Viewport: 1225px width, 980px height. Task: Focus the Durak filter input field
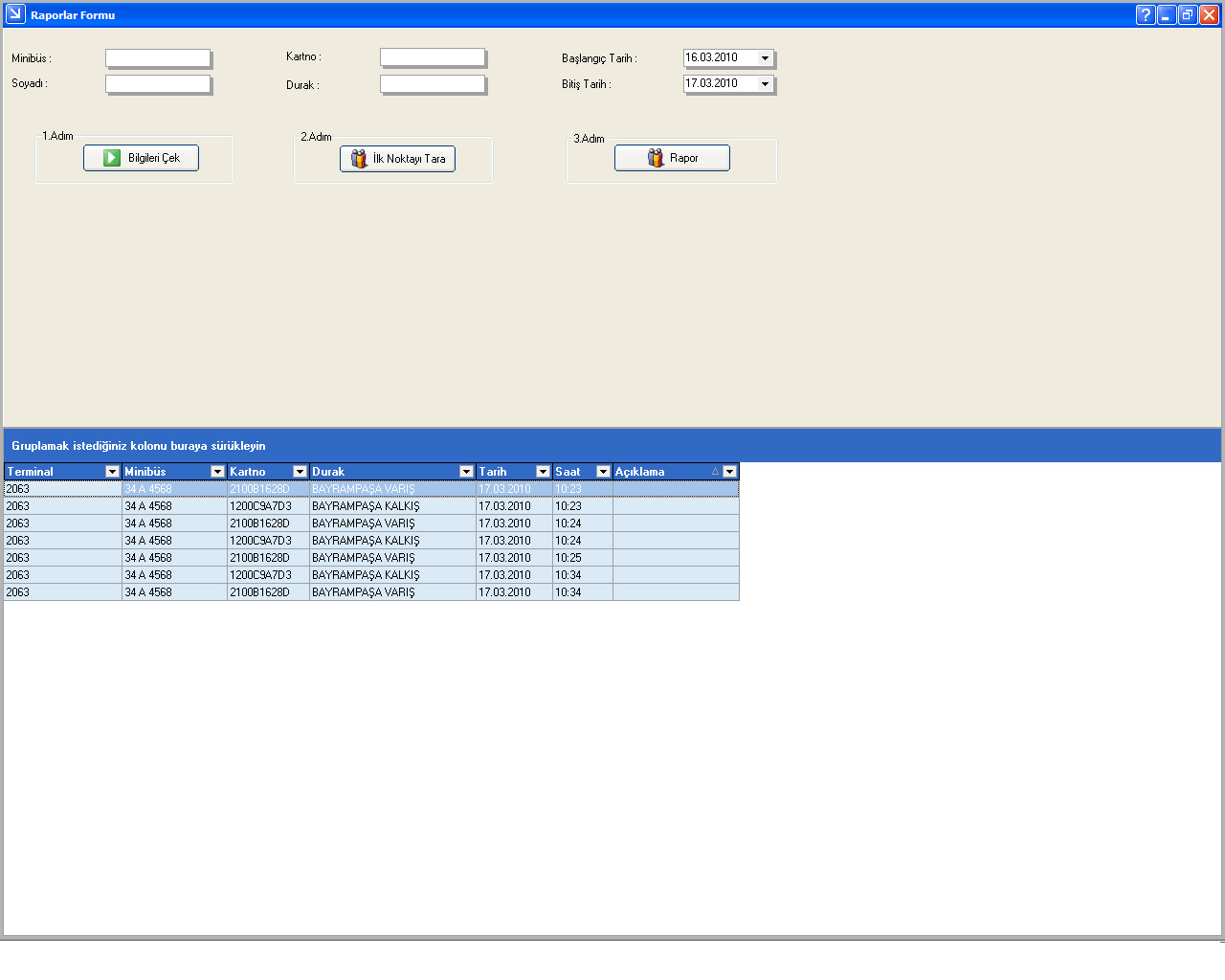click(x=433, y=84)
